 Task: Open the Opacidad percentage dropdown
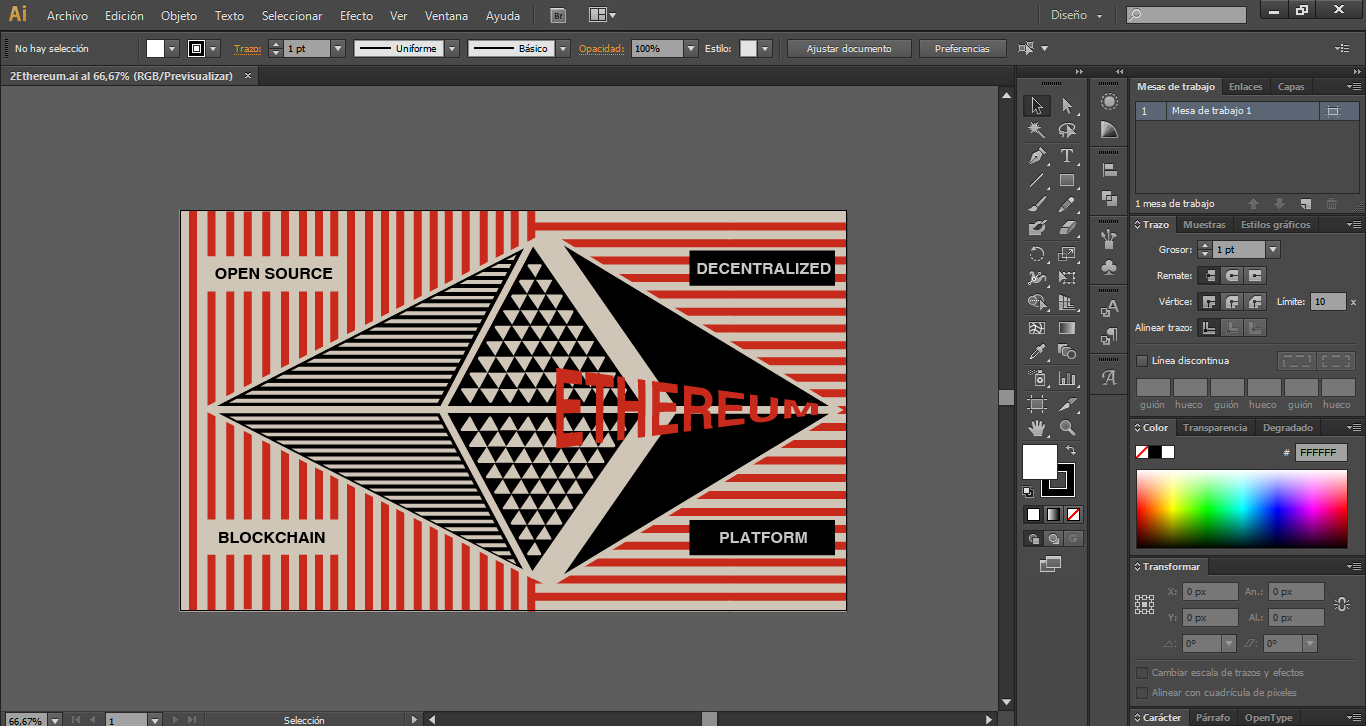tap(691, 49)
